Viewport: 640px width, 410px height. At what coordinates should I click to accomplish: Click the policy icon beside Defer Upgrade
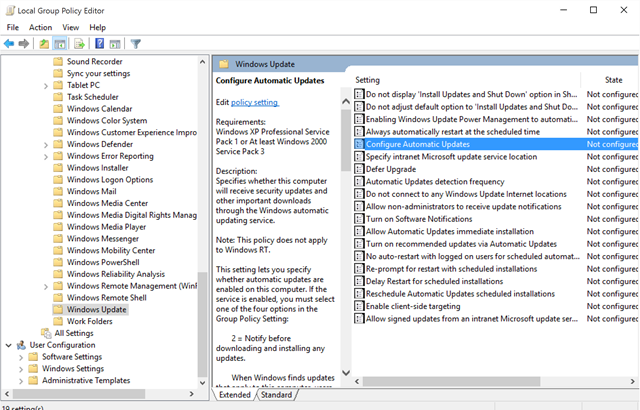coord(359,169)
